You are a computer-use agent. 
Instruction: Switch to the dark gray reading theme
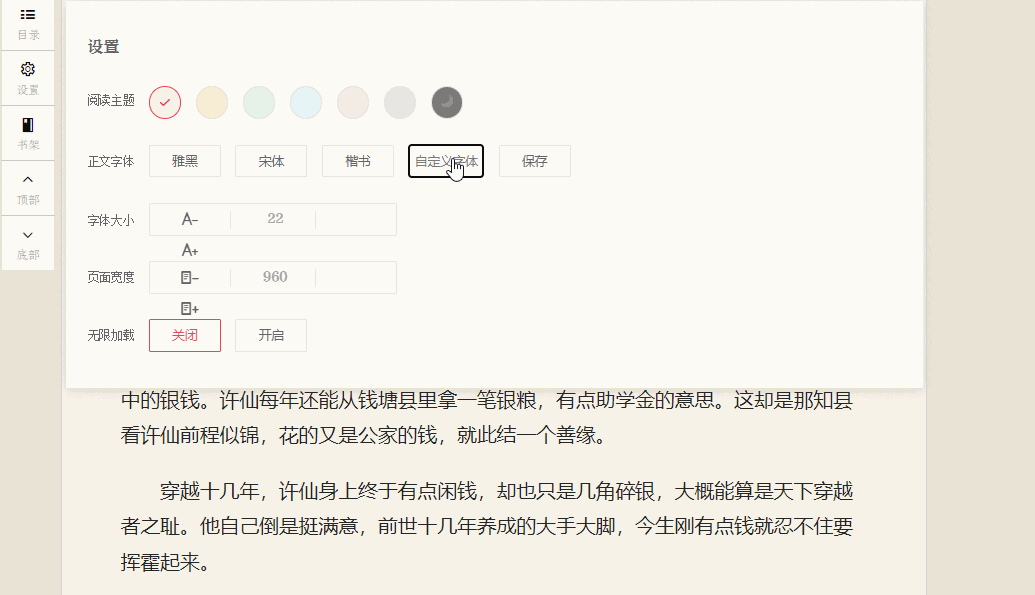coord(446,102)
